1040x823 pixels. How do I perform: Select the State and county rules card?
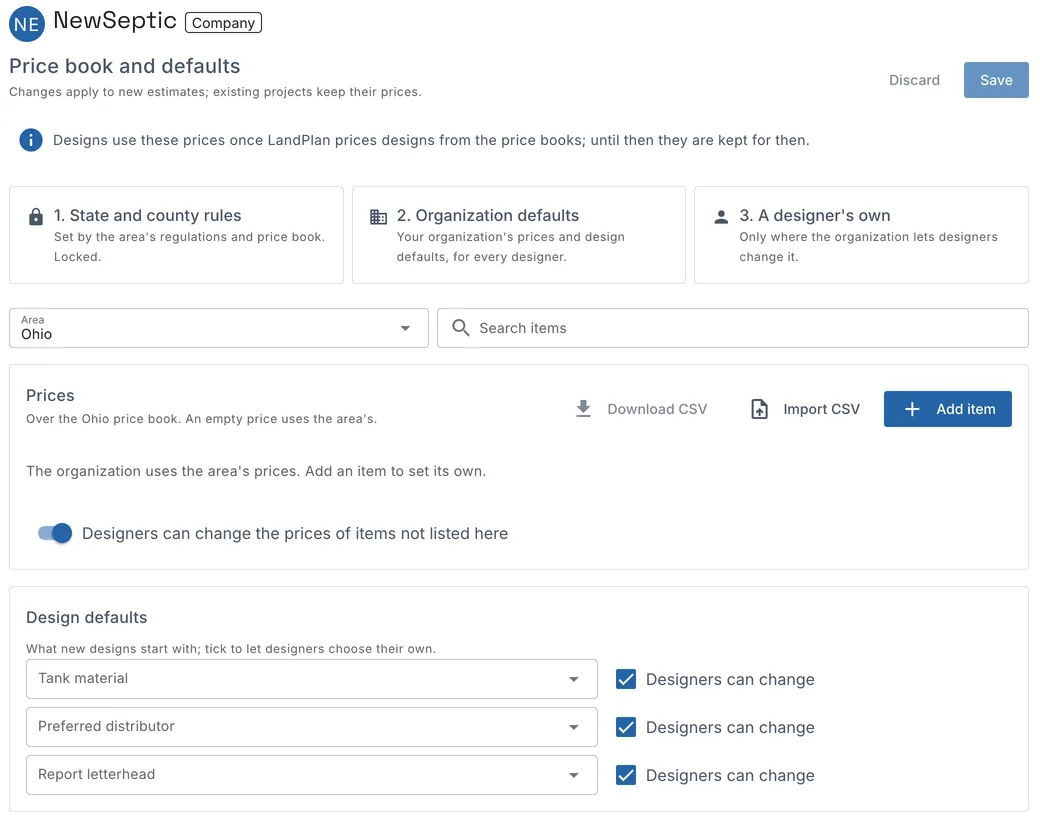click(176, 235)
